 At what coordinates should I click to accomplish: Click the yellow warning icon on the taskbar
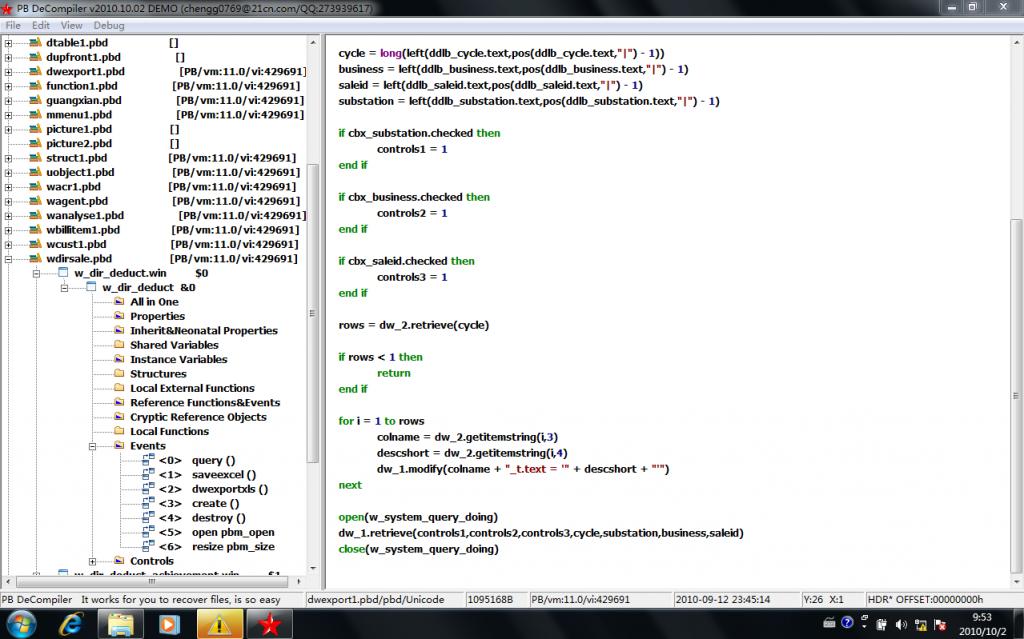pos(219,624)
